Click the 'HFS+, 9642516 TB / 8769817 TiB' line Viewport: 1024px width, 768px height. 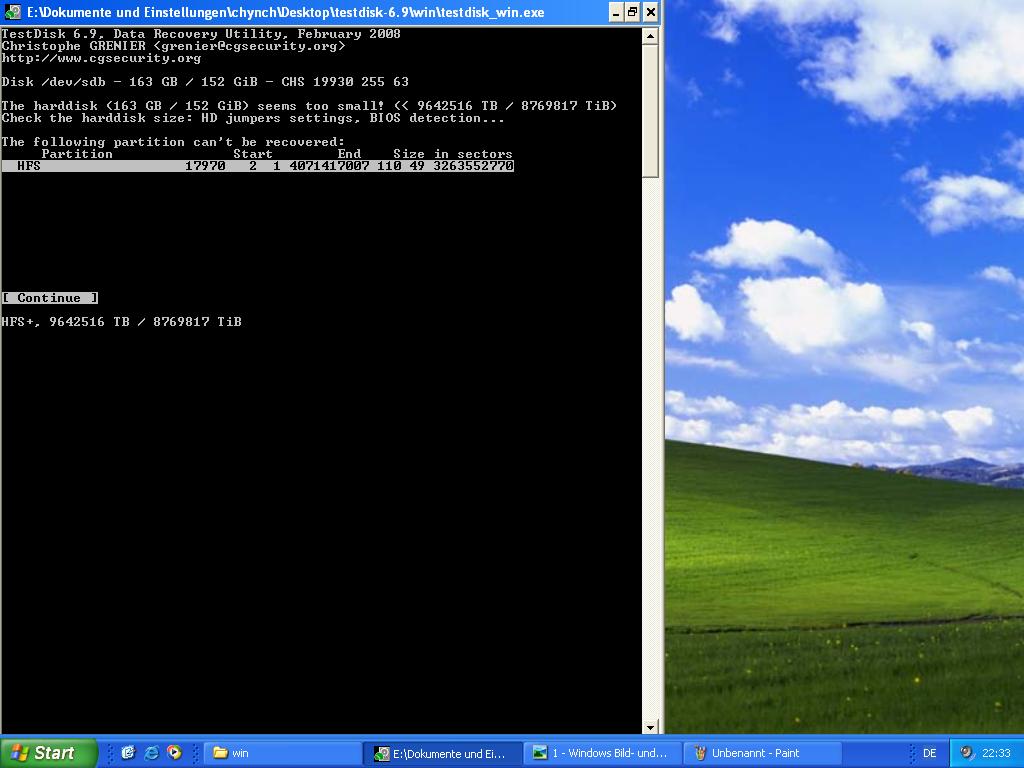121,321
